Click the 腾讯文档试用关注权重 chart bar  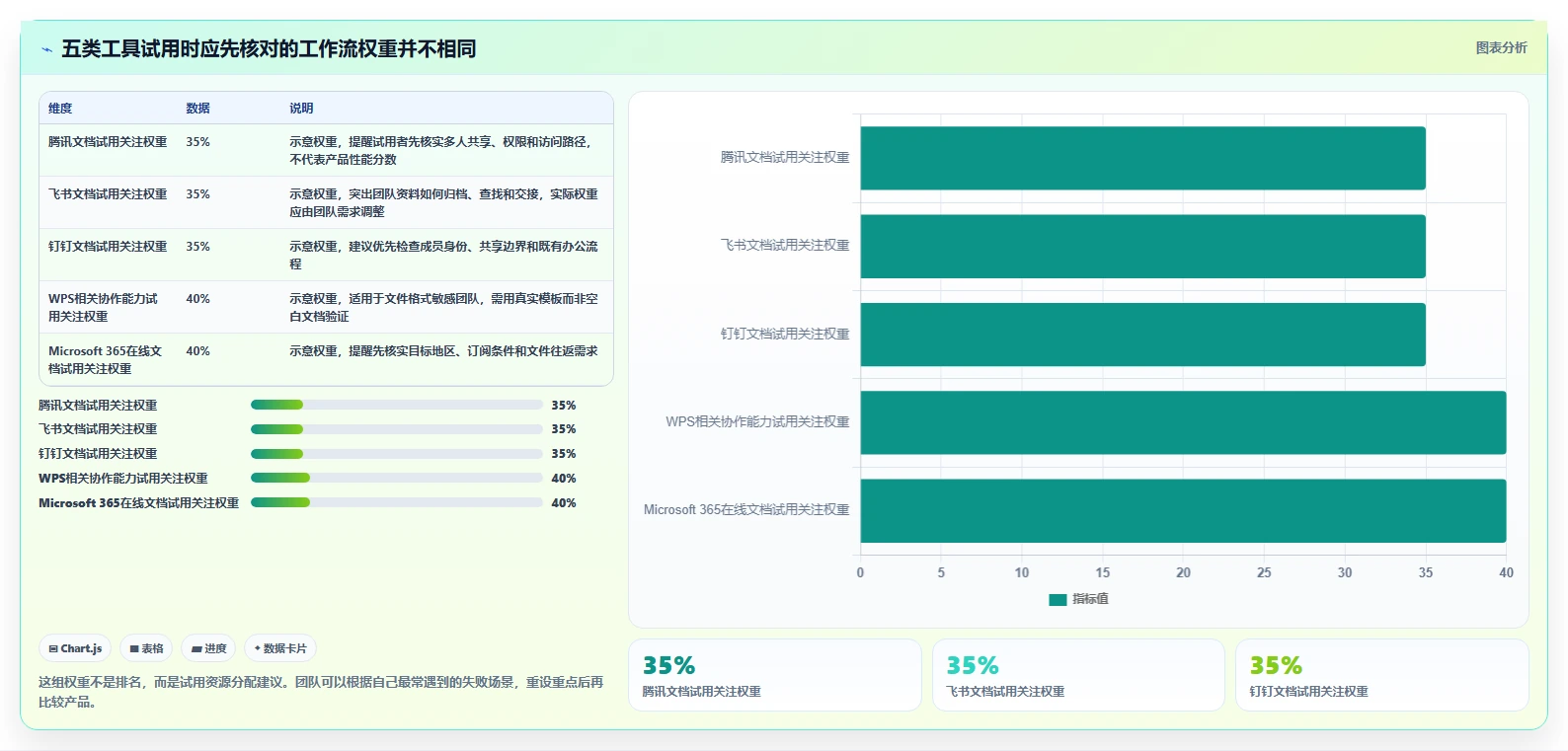click(1142, 158)
